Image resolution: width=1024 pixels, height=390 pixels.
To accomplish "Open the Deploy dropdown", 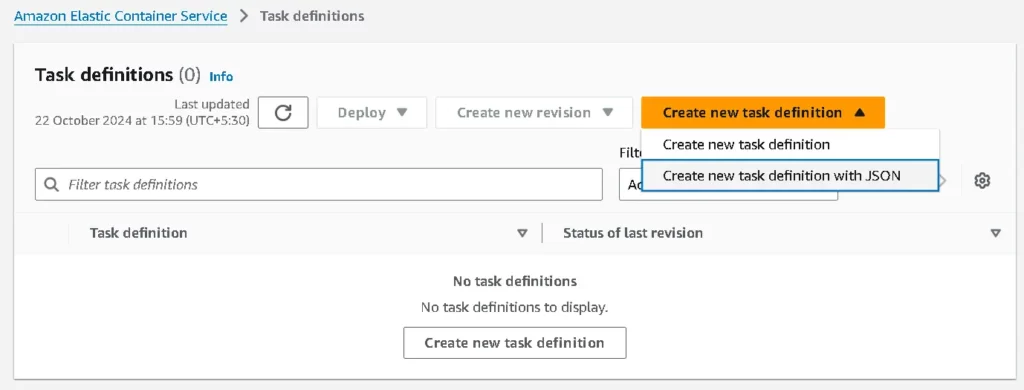I will point(372,112).
